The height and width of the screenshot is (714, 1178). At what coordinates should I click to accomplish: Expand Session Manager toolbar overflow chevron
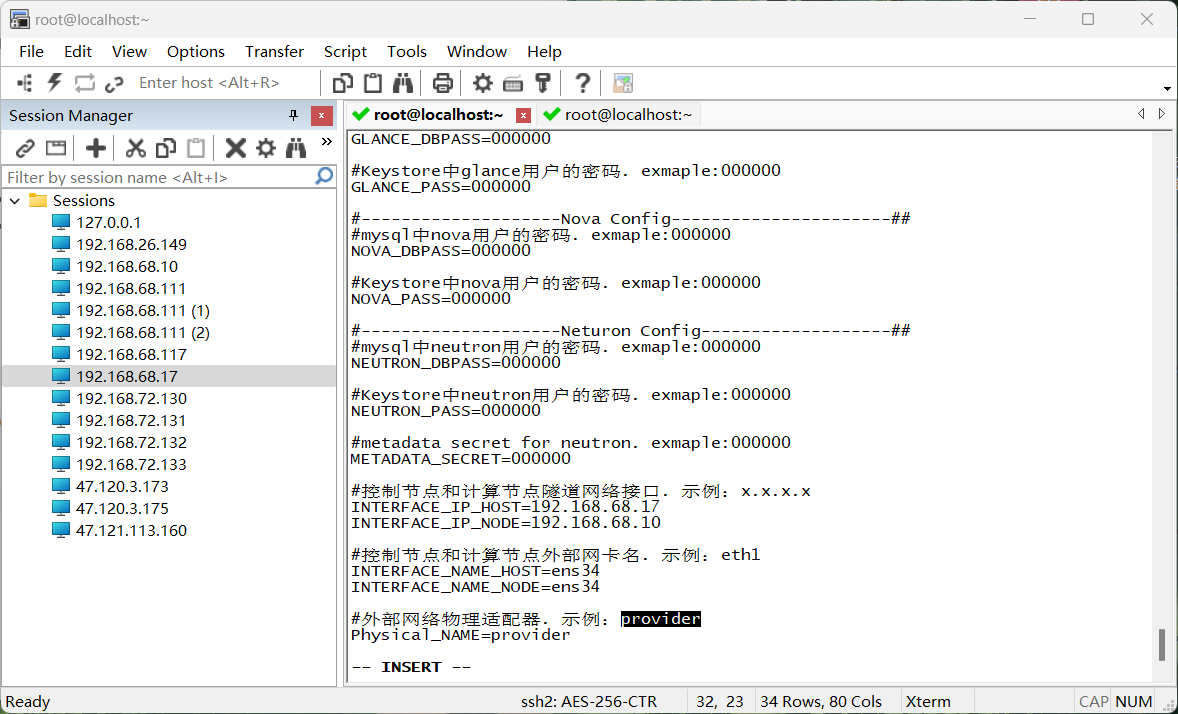pos(326,143)
